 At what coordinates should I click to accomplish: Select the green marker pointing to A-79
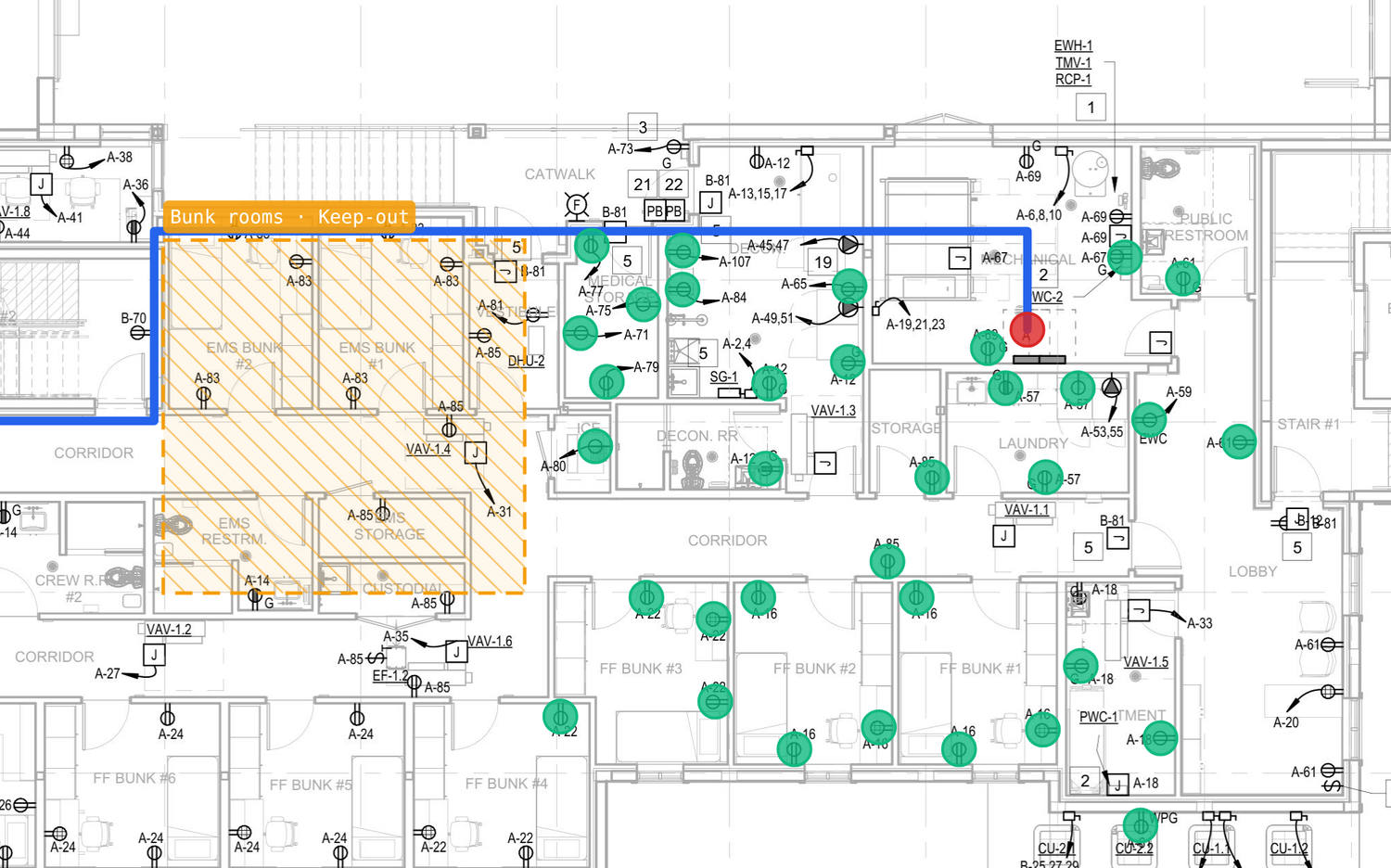pos(606,381)
